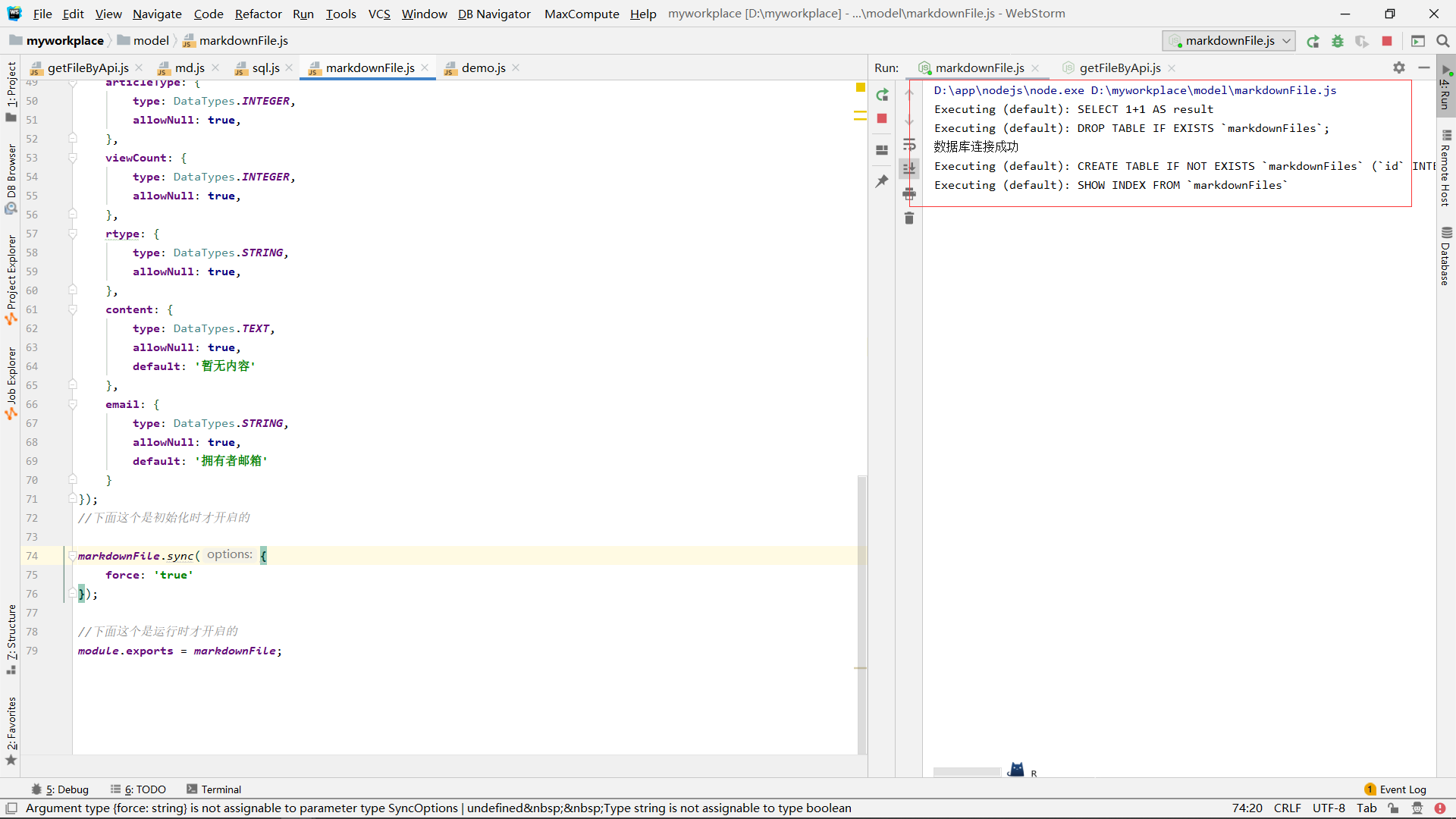Image resolution: width=1456 pixels, height=819 pixels.
Task: Stop the process from the main toolbar
Action: coord(1387,41)
